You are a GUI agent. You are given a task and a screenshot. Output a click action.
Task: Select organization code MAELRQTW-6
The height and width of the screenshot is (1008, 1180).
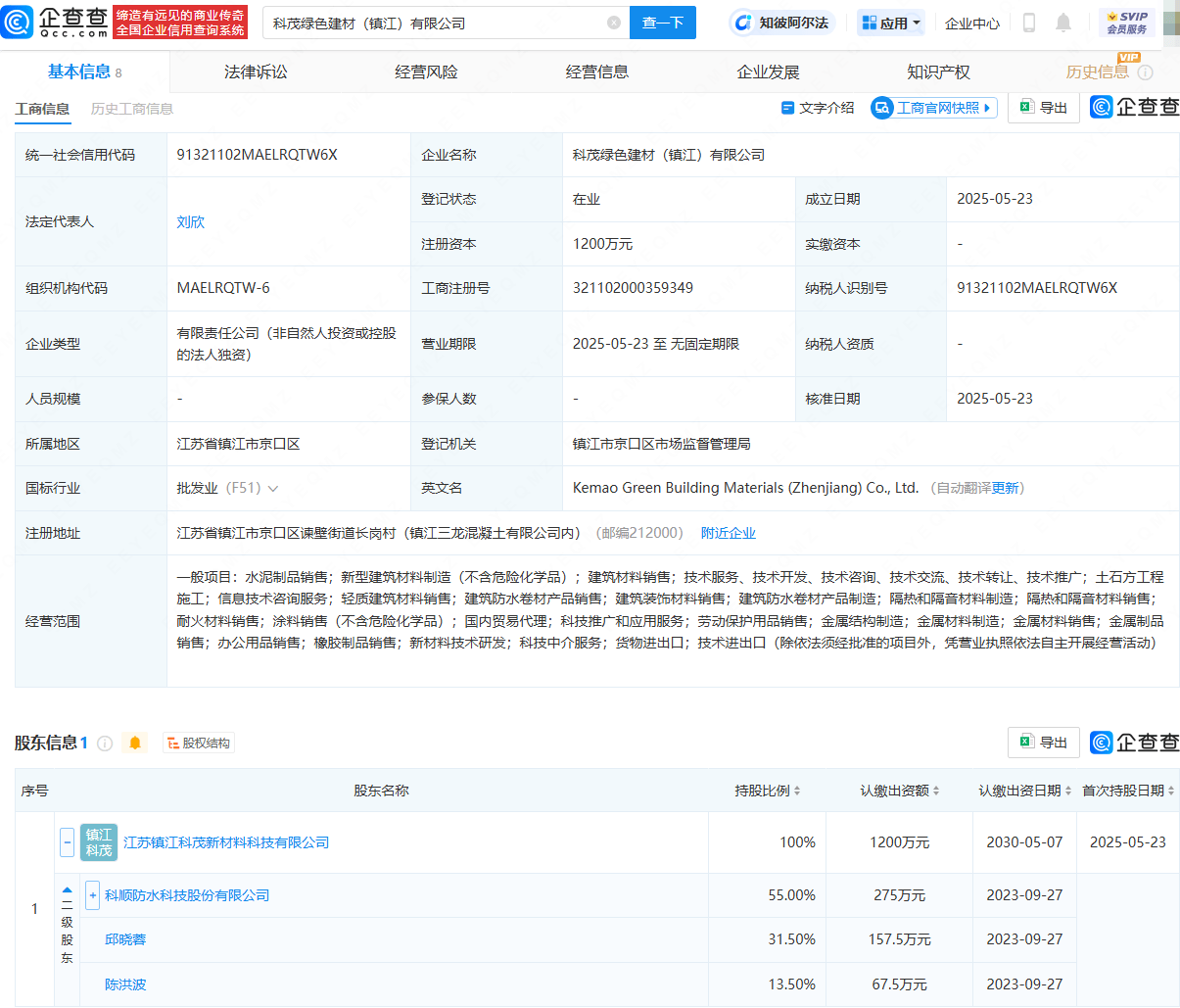click(223, 288)
